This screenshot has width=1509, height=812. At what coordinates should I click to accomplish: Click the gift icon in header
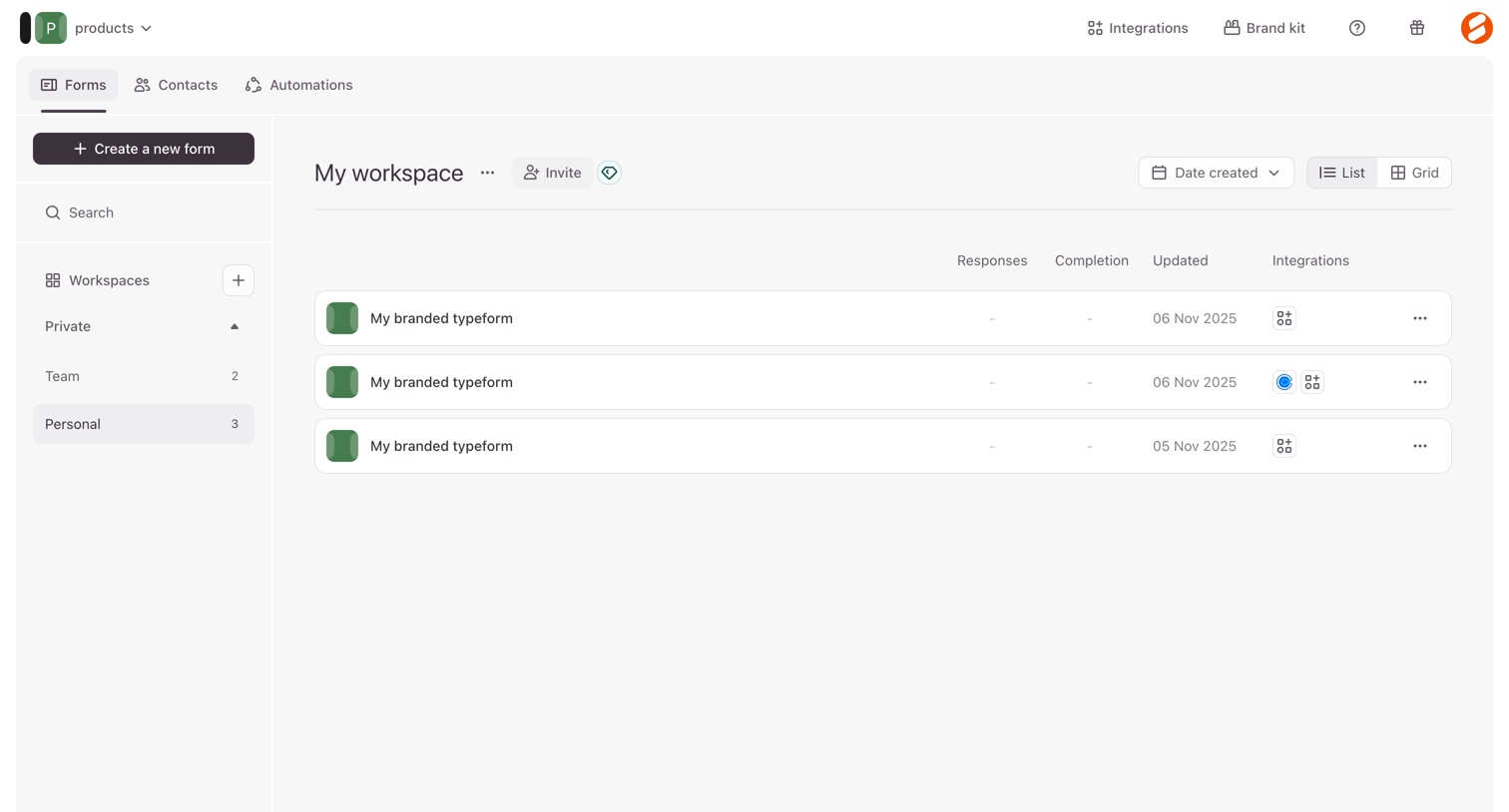(x=1416, y=28)
